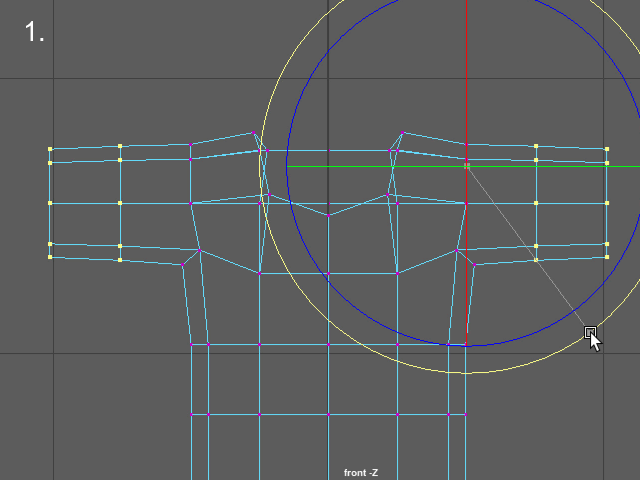Select the magenta vertex at bottom-left of the torso

(x=191, y=414)
